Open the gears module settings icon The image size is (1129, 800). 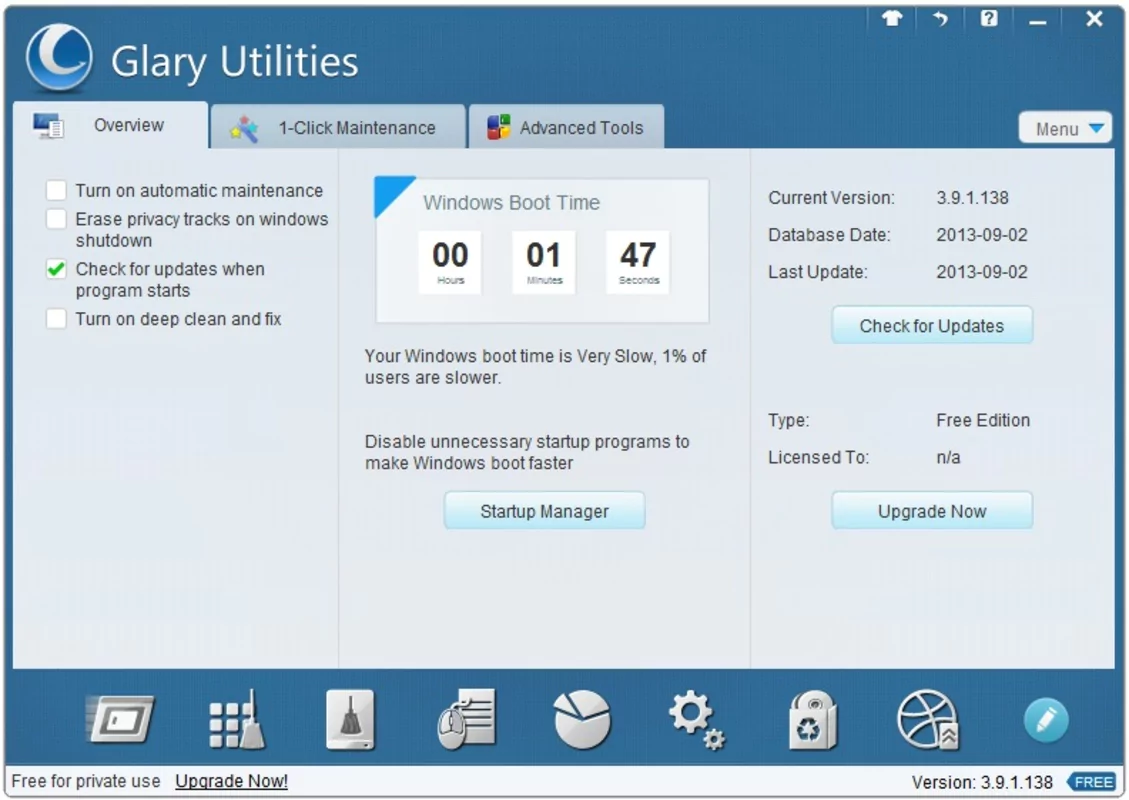pos(697,722)
